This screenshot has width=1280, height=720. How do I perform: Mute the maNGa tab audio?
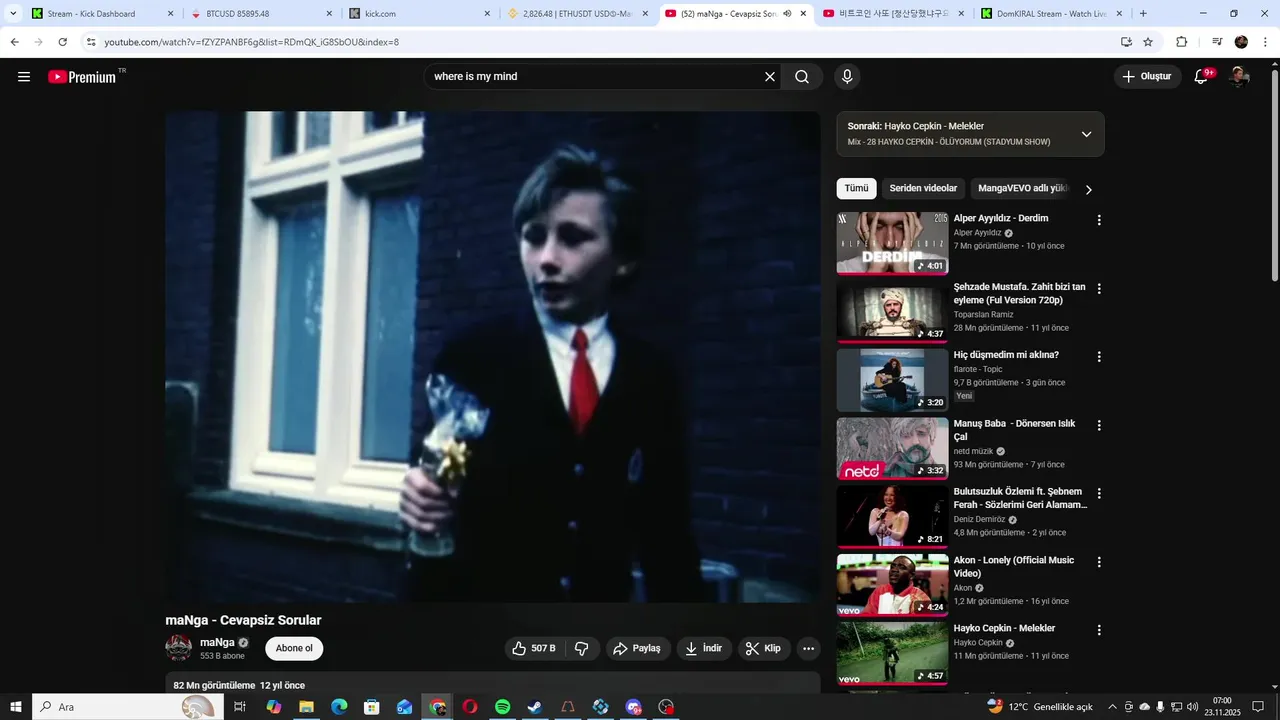coord(787,14)
